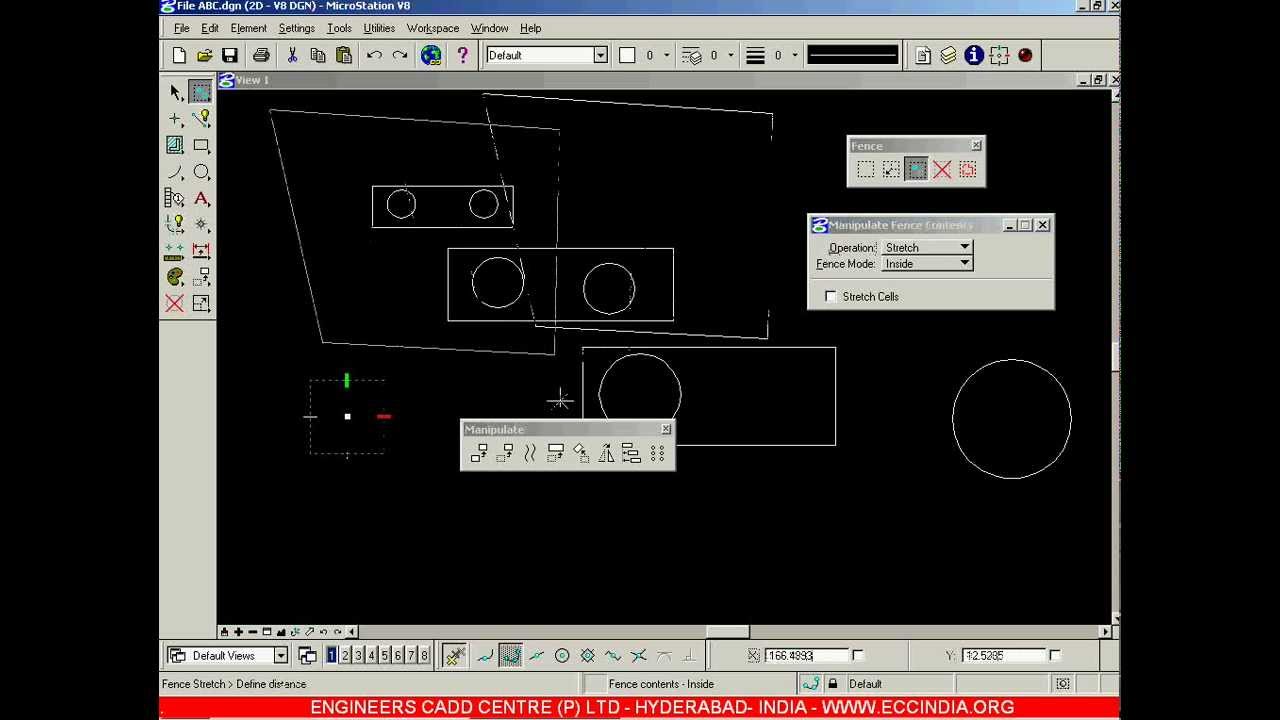Click the active color swatch in attributes bar

coord(627,55)
